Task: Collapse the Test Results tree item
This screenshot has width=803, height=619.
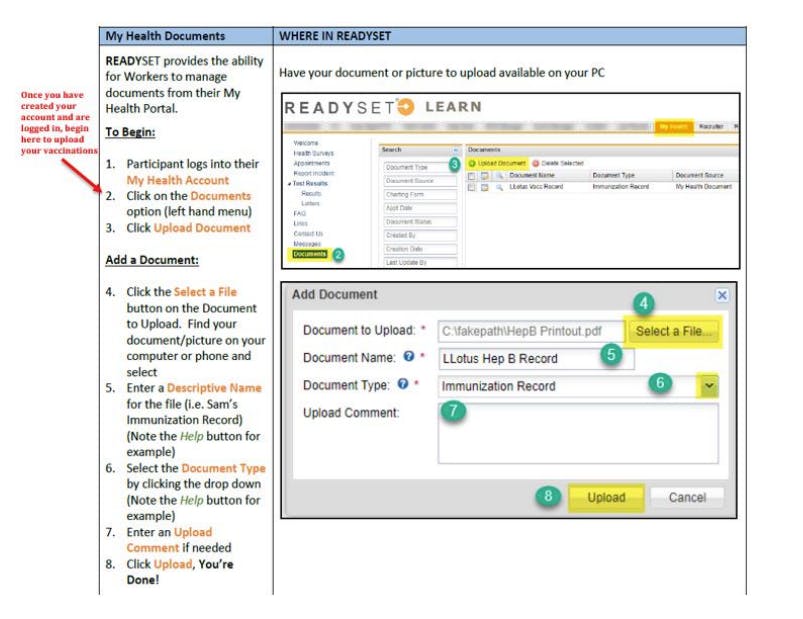Action: 289,183
